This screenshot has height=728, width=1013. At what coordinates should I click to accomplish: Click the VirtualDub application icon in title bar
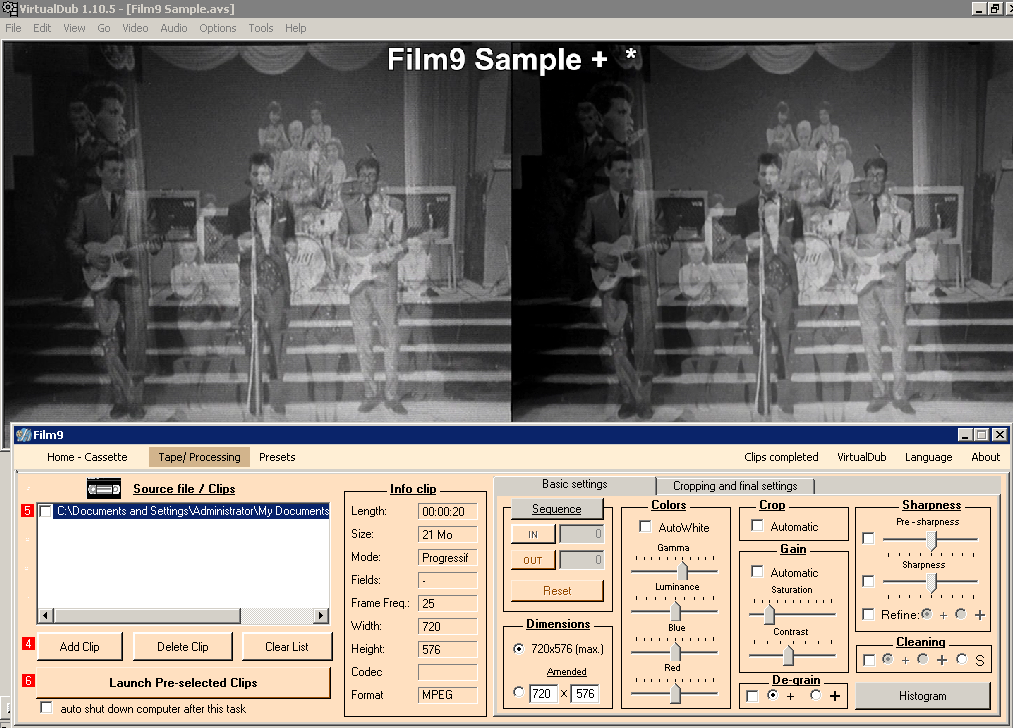coord(9,8)
